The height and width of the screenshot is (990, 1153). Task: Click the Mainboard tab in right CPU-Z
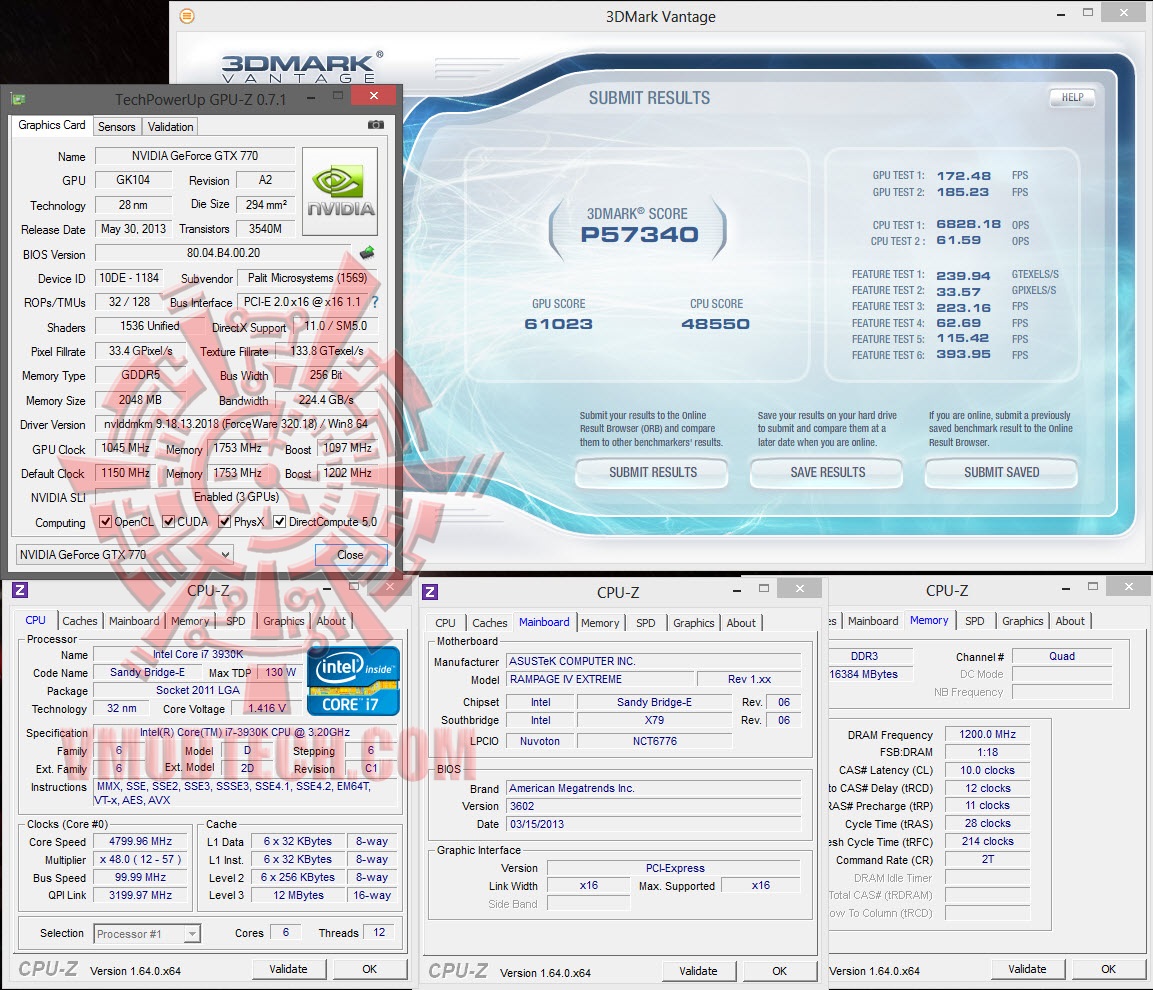click(x=873, y=621)
